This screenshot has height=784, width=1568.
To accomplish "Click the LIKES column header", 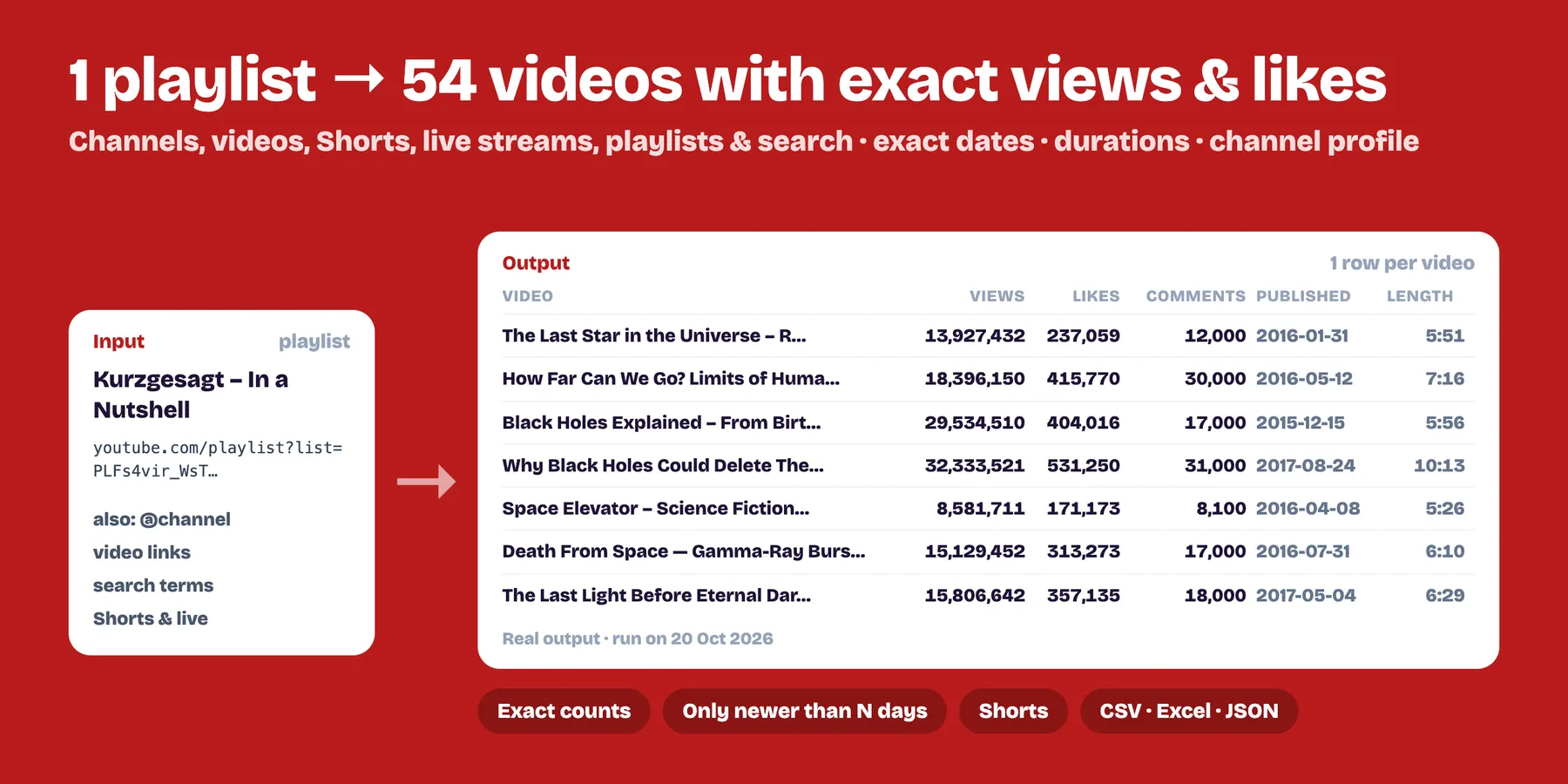I will click(x=1096, y=296).
